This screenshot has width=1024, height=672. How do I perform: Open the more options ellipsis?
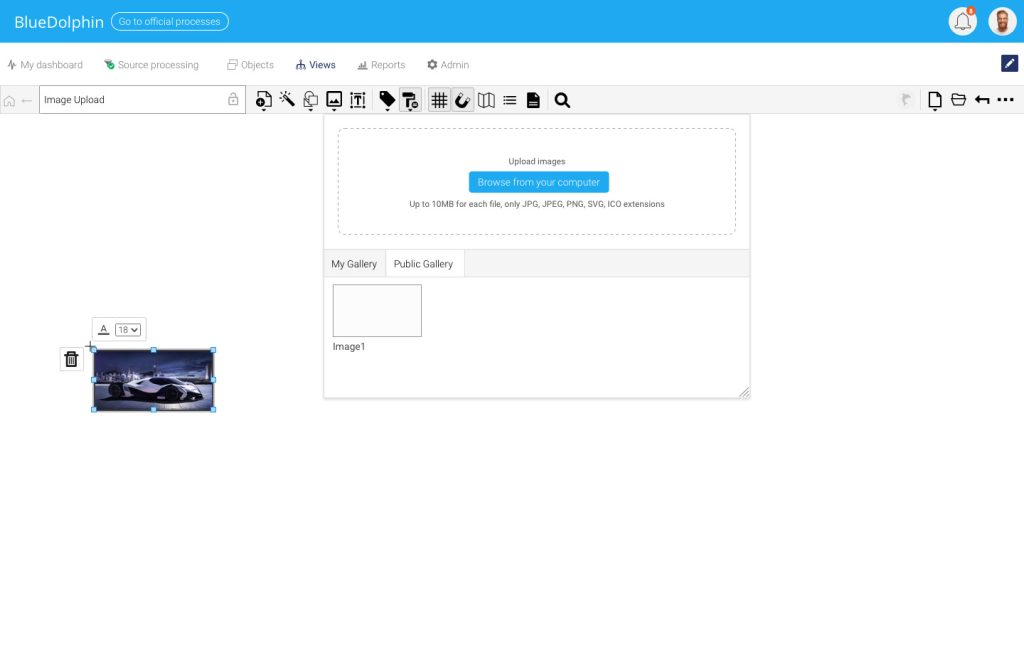point(1006,99)
